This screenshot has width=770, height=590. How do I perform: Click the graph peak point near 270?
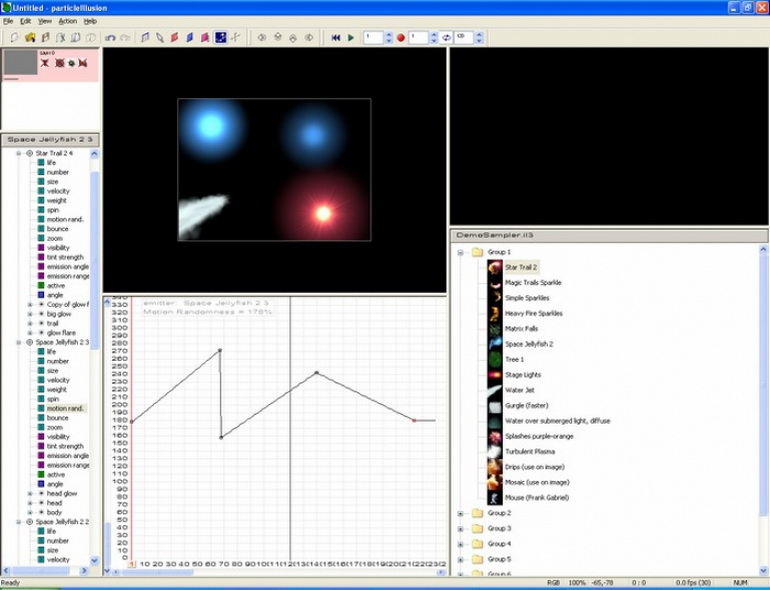219,350
